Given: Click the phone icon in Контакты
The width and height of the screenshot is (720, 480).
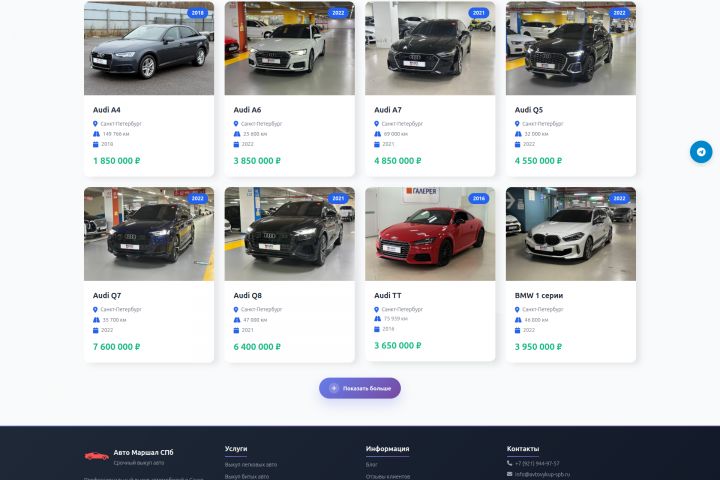Looking at the screenshot, I should pyautogui.click(x=510, y=463).
